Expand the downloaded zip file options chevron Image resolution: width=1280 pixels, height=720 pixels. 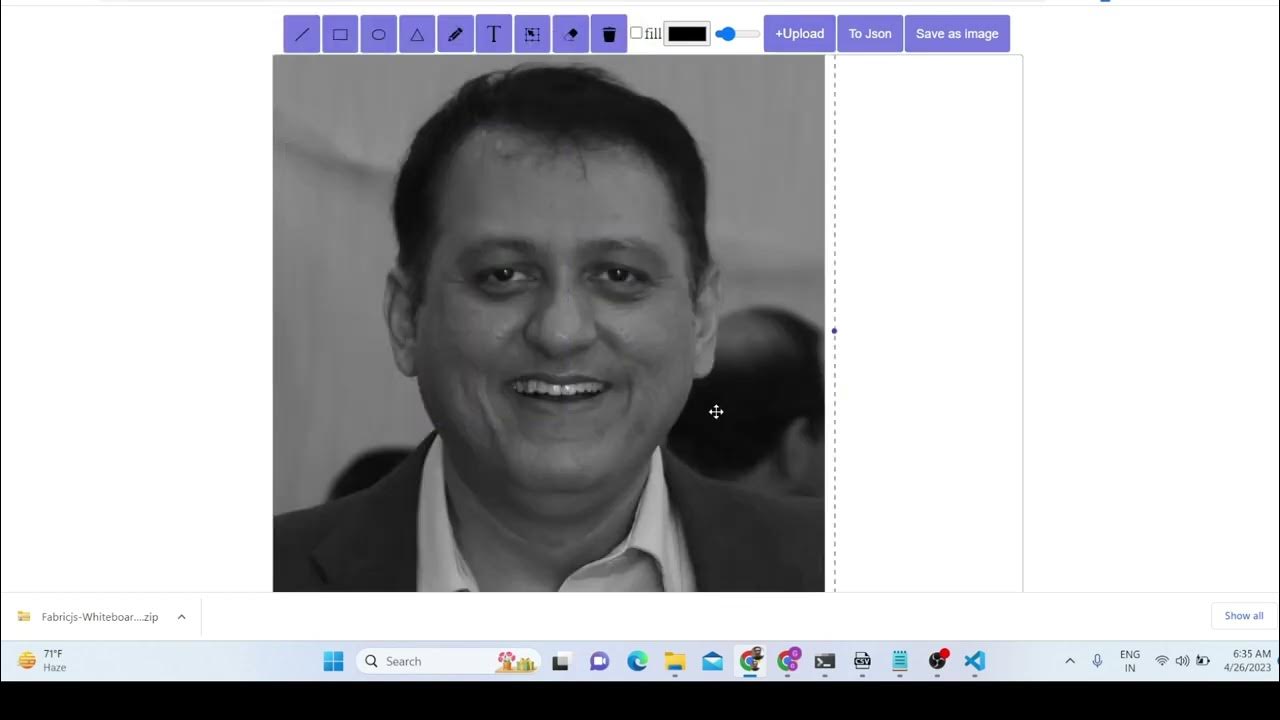coord(181,617)
